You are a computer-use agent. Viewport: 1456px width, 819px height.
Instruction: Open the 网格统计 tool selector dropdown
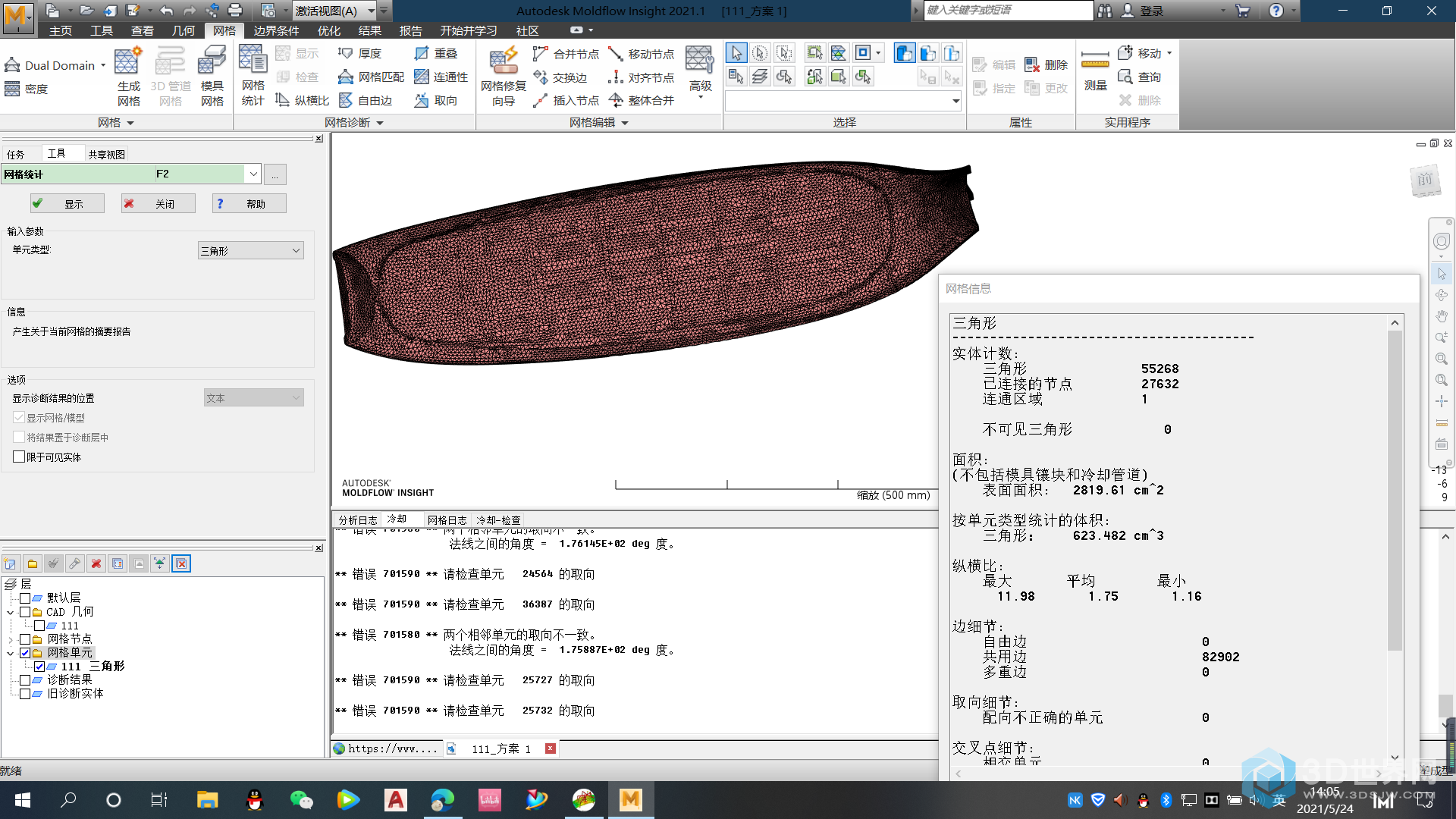(253, 174)
